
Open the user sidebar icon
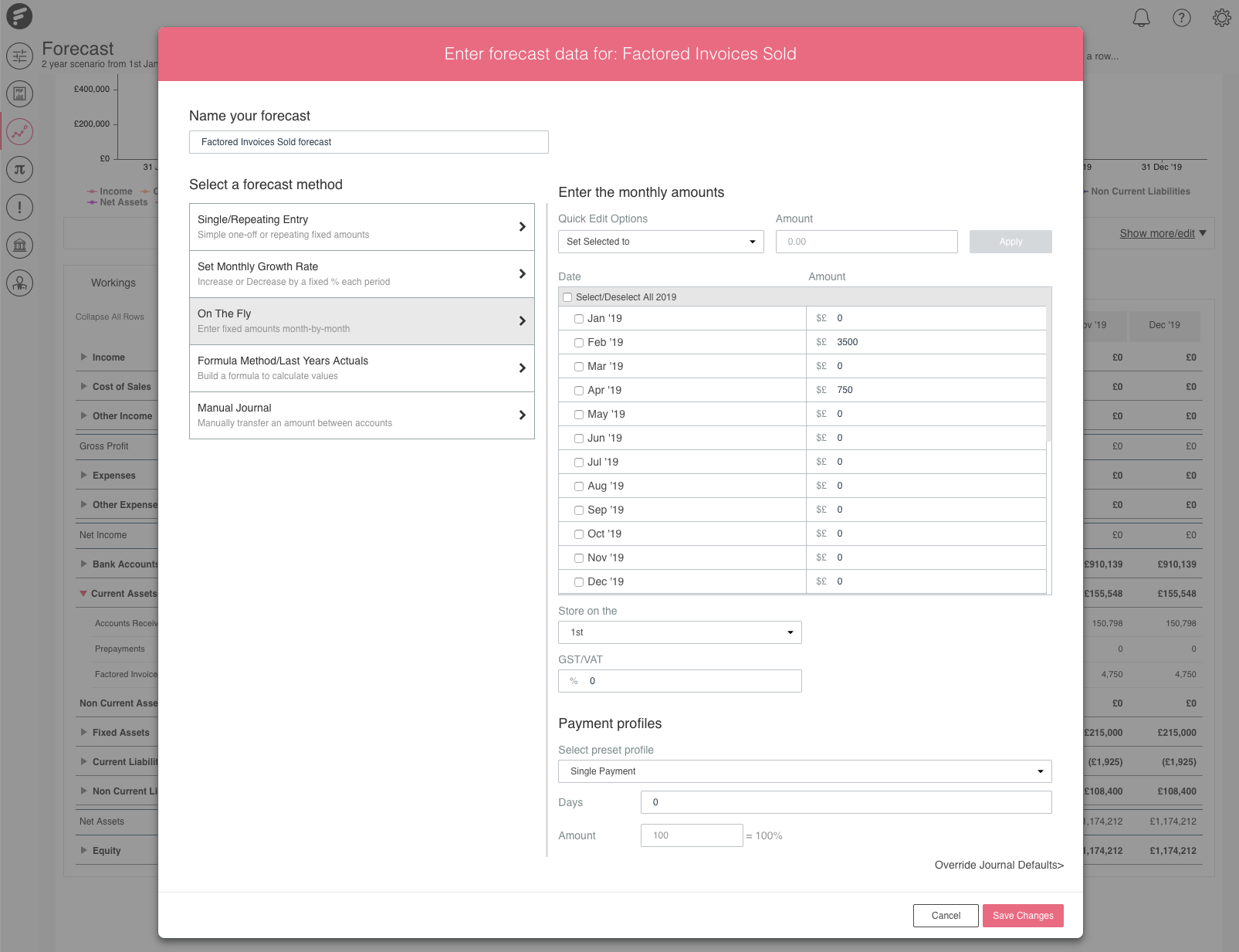[19, 283]
